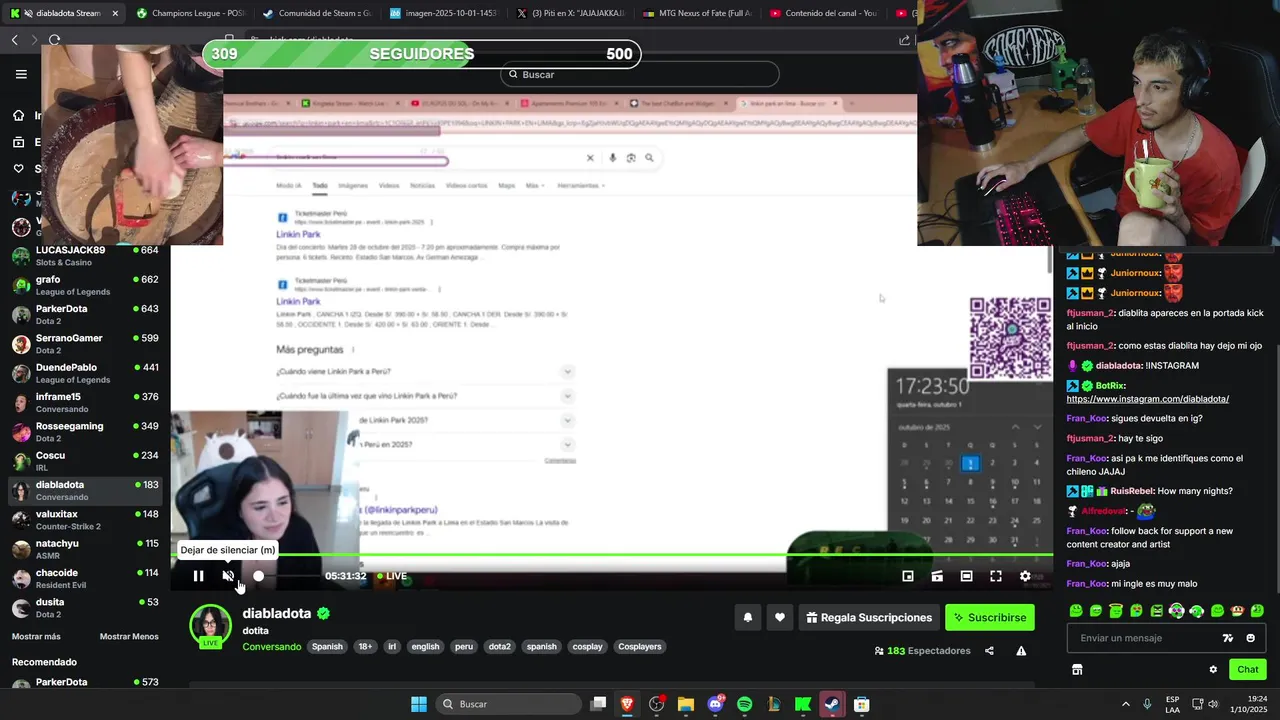Open ParkerDota Dota 2 channel with 643 viewers
1280x720 pixels.
85,315
